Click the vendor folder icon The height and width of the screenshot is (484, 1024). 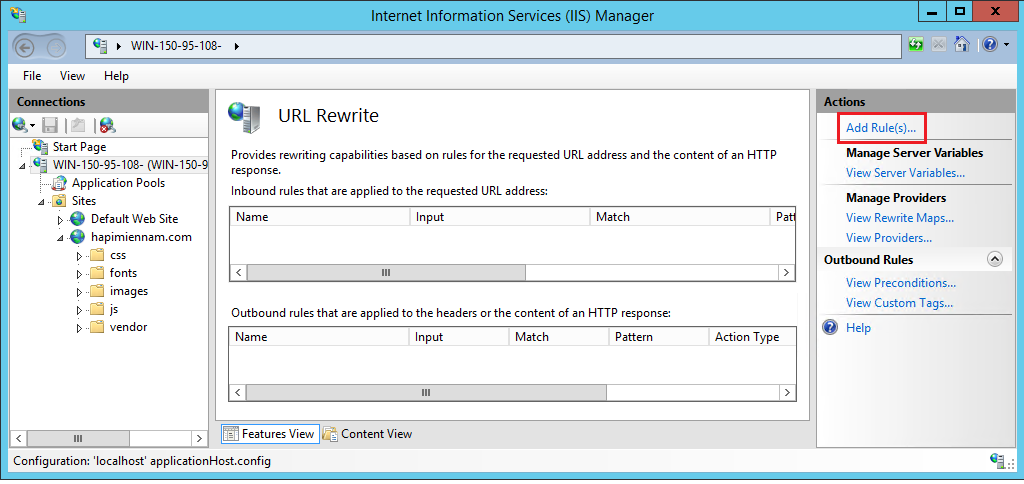pos(97,327)
